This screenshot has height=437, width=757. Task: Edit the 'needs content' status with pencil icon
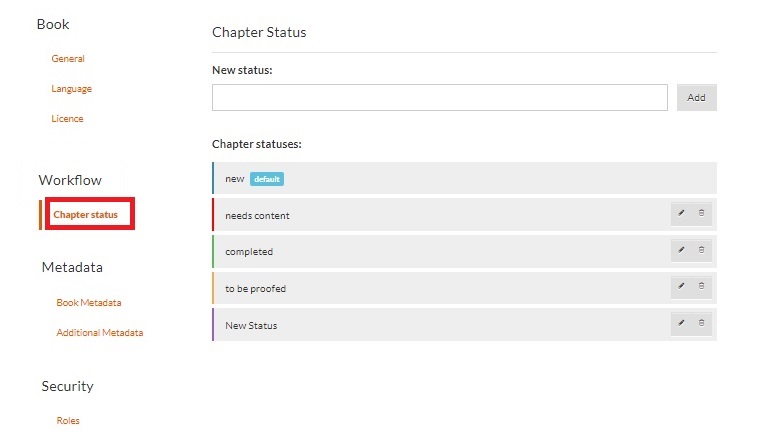click(x=681, y=215)
